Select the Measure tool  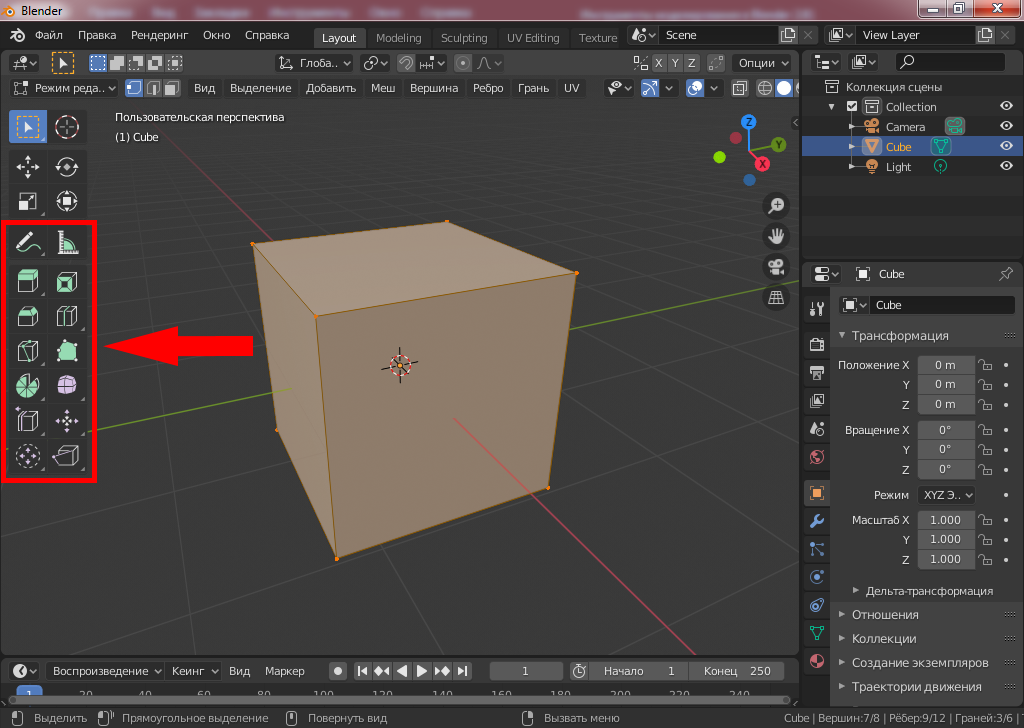(x=67, y=243)
